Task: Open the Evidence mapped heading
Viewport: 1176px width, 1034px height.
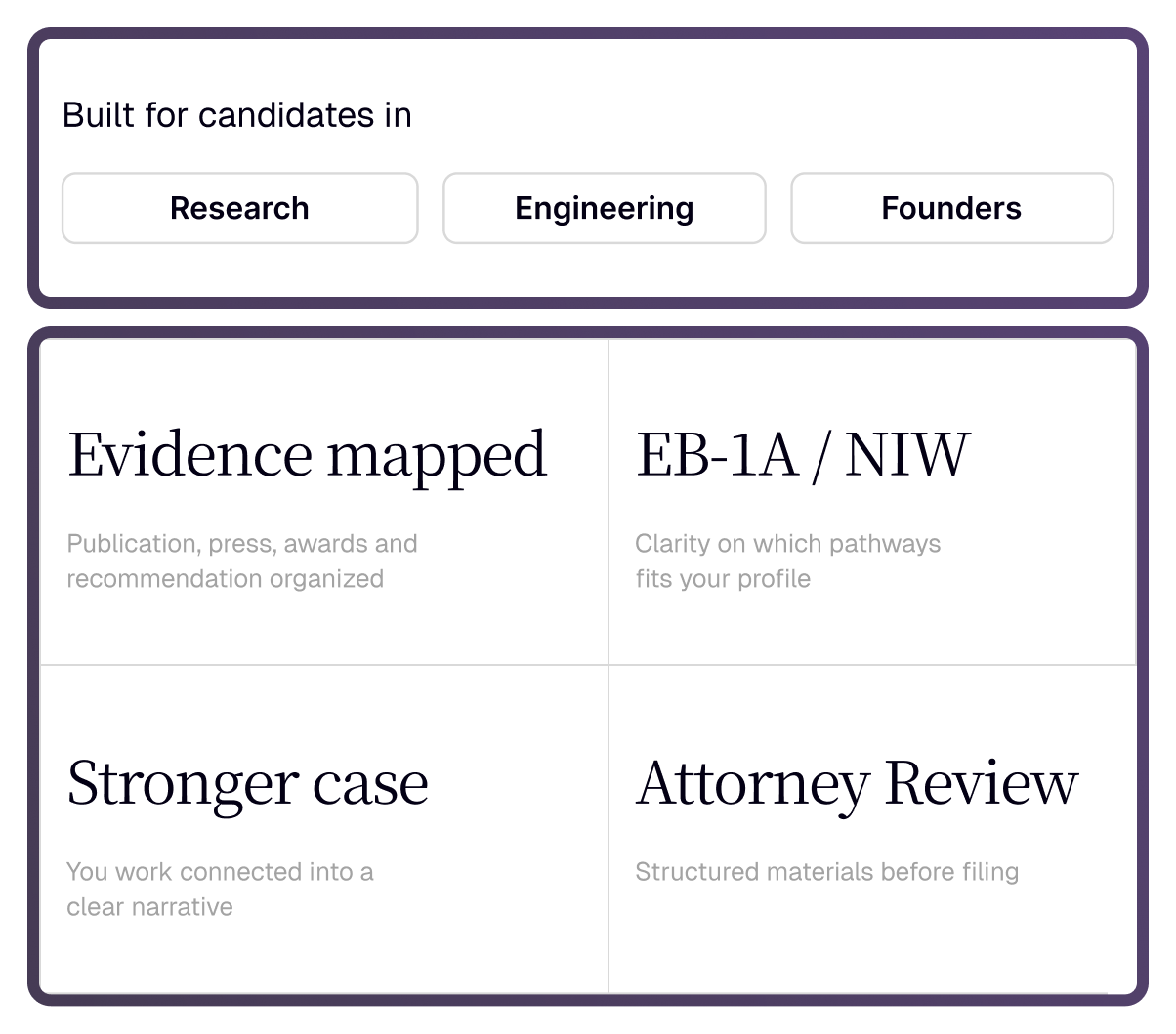Action: coord(307,456)
